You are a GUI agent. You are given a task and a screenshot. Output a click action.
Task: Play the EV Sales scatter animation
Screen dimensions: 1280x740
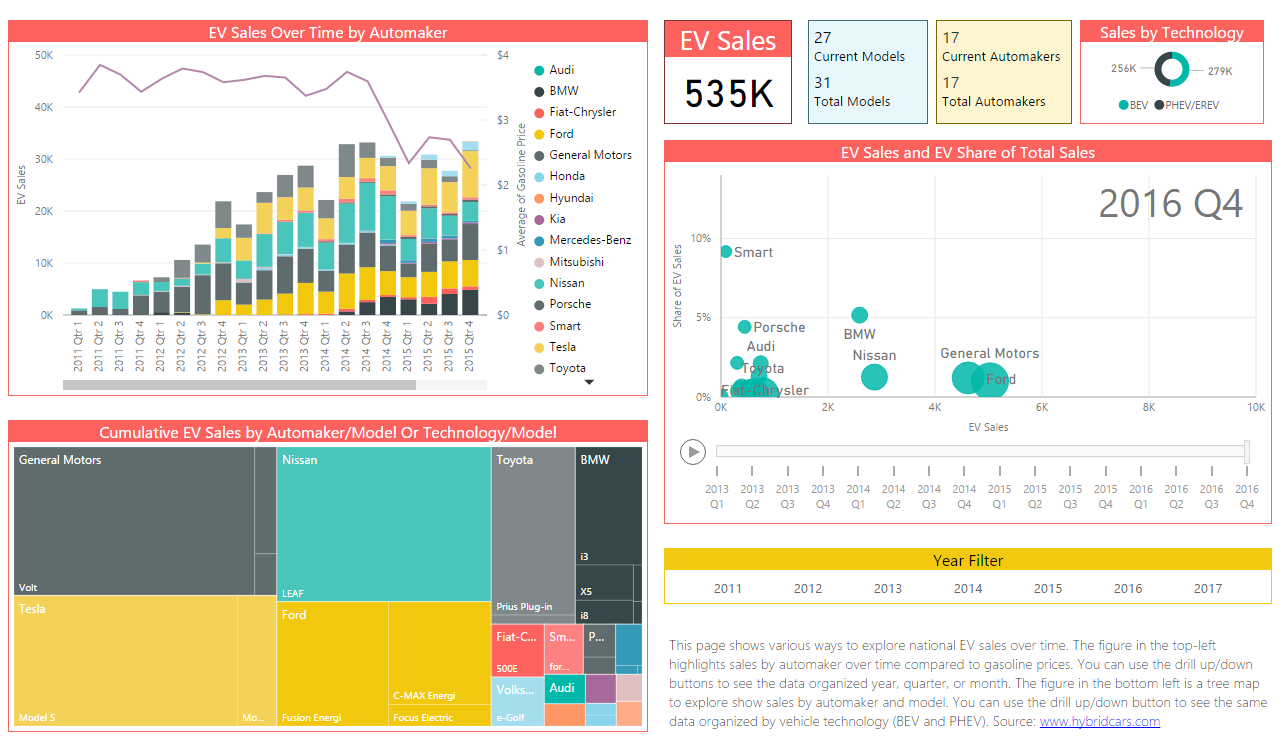(x=692, y=452)
